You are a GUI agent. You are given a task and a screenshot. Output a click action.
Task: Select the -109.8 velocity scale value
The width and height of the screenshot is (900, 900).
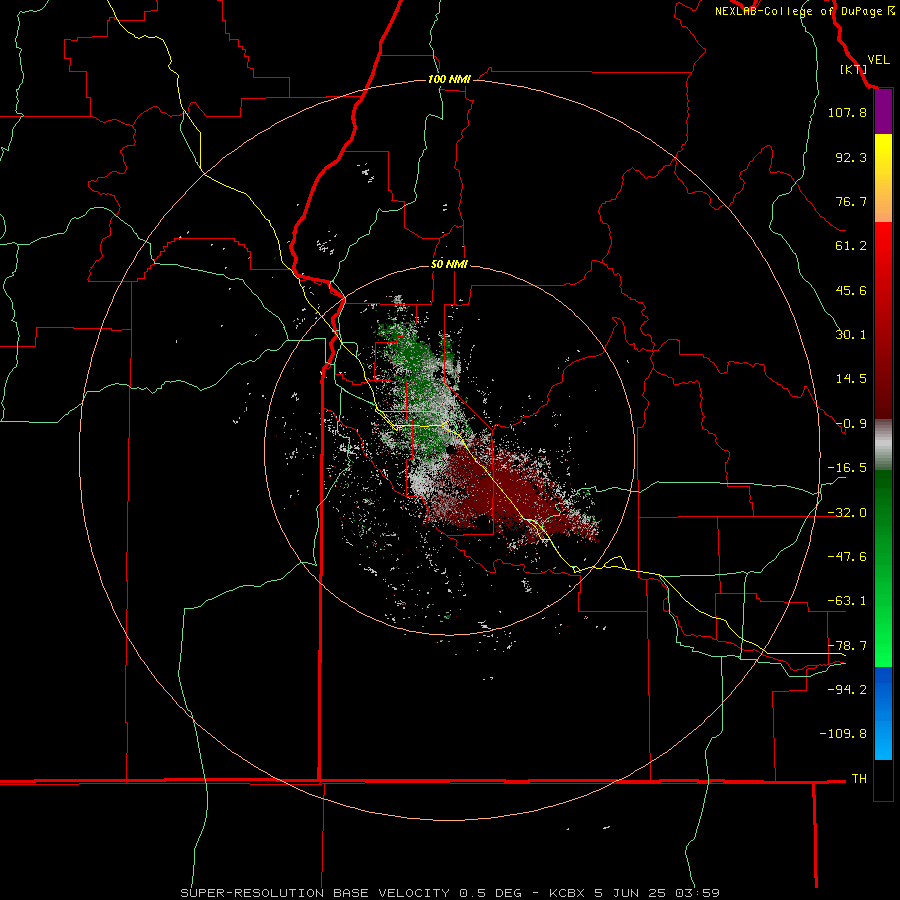tap(843, 734)
